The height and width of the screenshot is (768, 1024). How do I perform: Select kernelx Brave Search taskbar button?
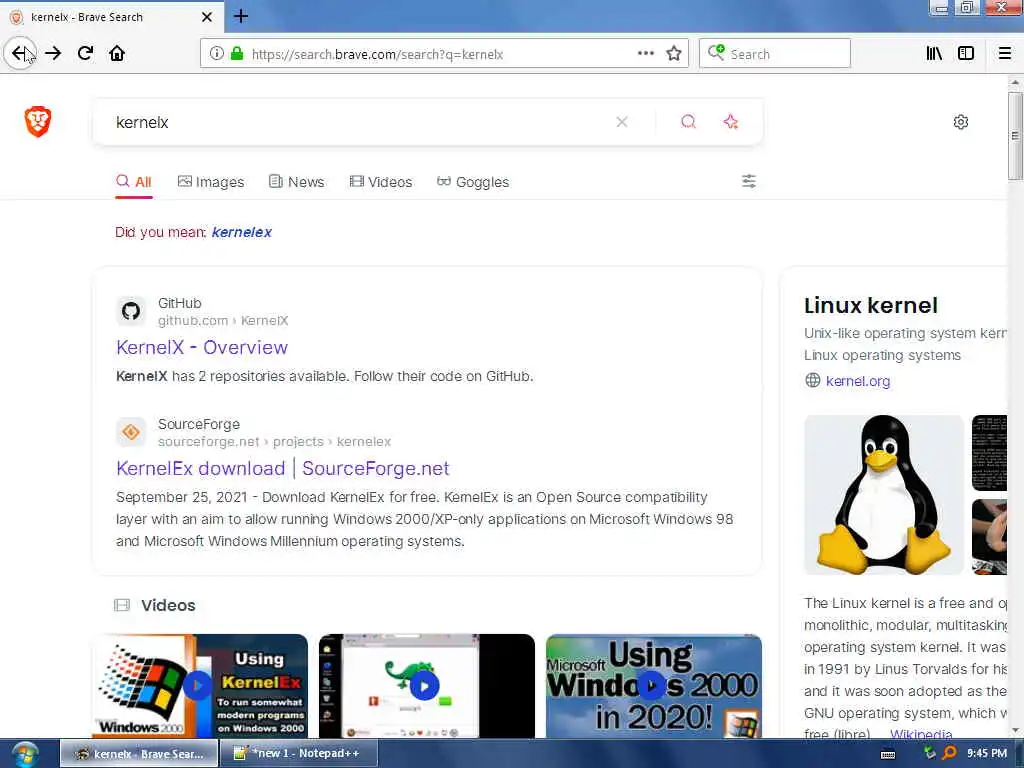pos(139,753)
